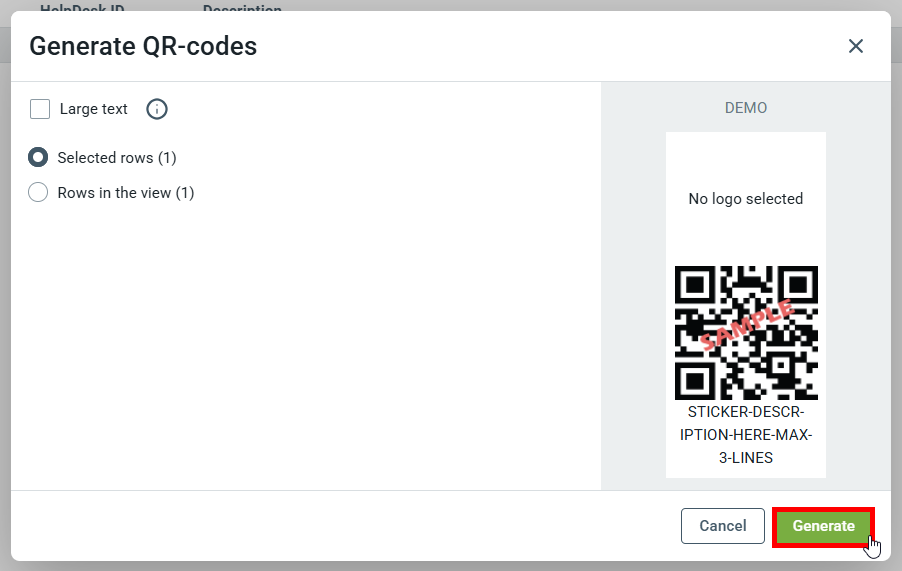Click the red SAMPLE watermark on the QR code
Screen dimensions: 902x571
747,325
